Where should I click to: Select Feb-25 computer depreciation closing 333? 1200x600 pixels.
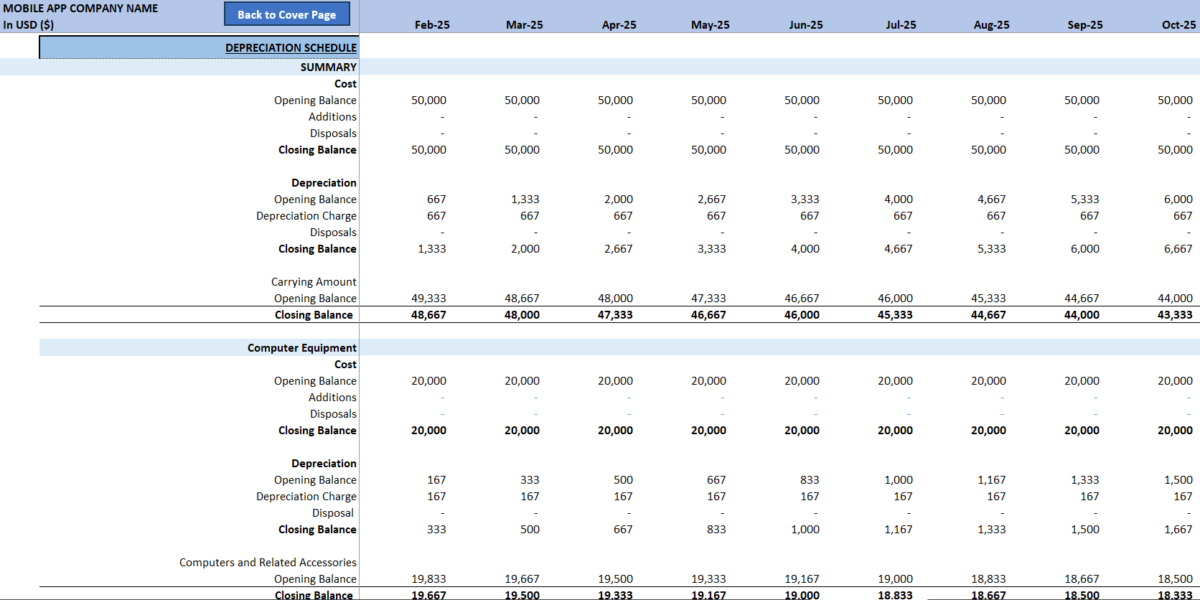tap(437, 530)
